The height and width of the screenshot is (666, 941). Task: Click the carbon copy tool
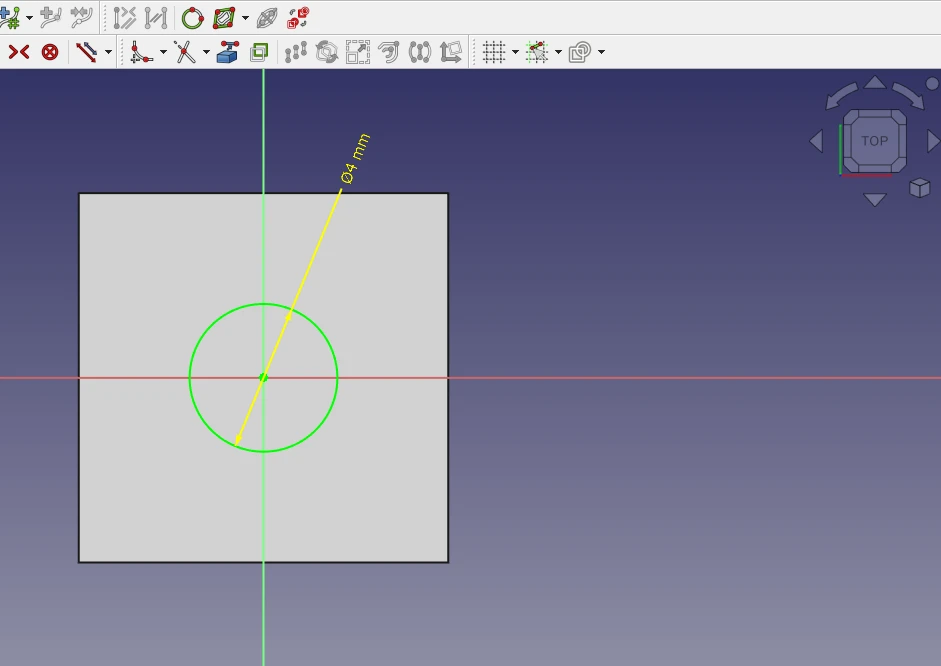[259, 52]
